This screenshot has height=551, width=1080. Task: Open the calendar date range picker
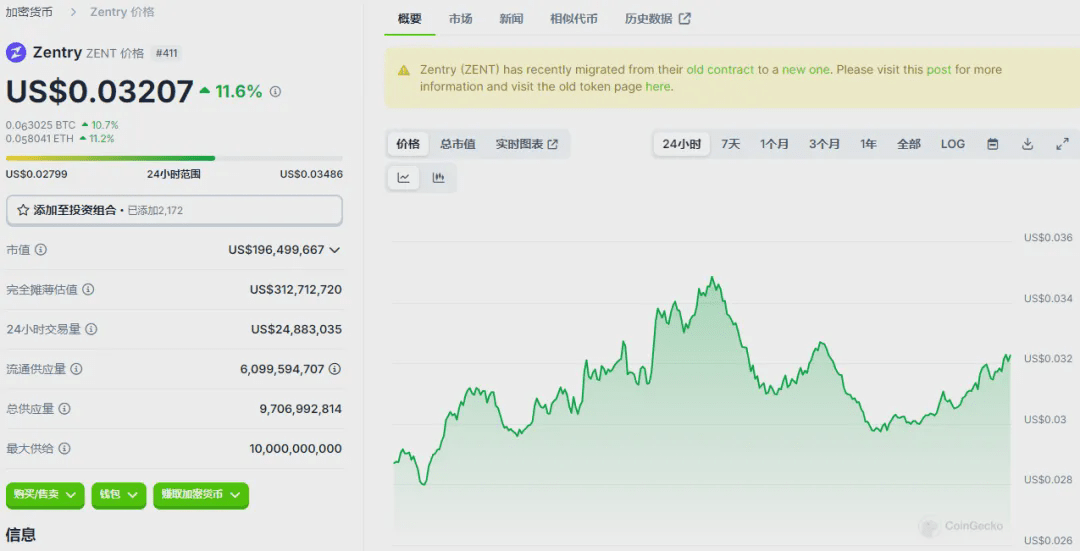(993, 144)
